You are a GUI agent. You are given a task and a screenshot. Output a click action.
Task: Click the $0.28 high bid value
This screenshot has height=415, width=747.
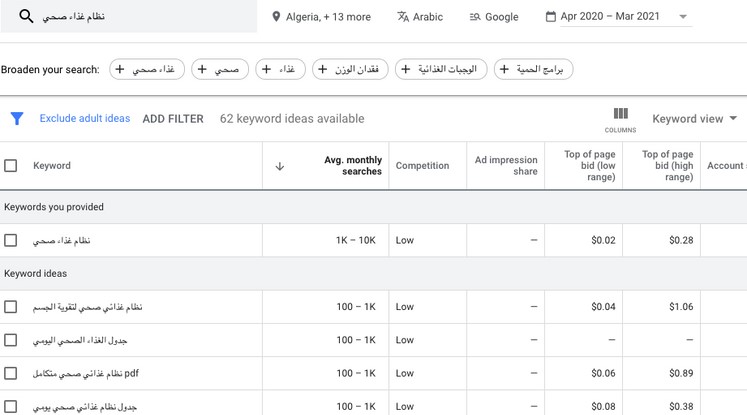(681, 240)
